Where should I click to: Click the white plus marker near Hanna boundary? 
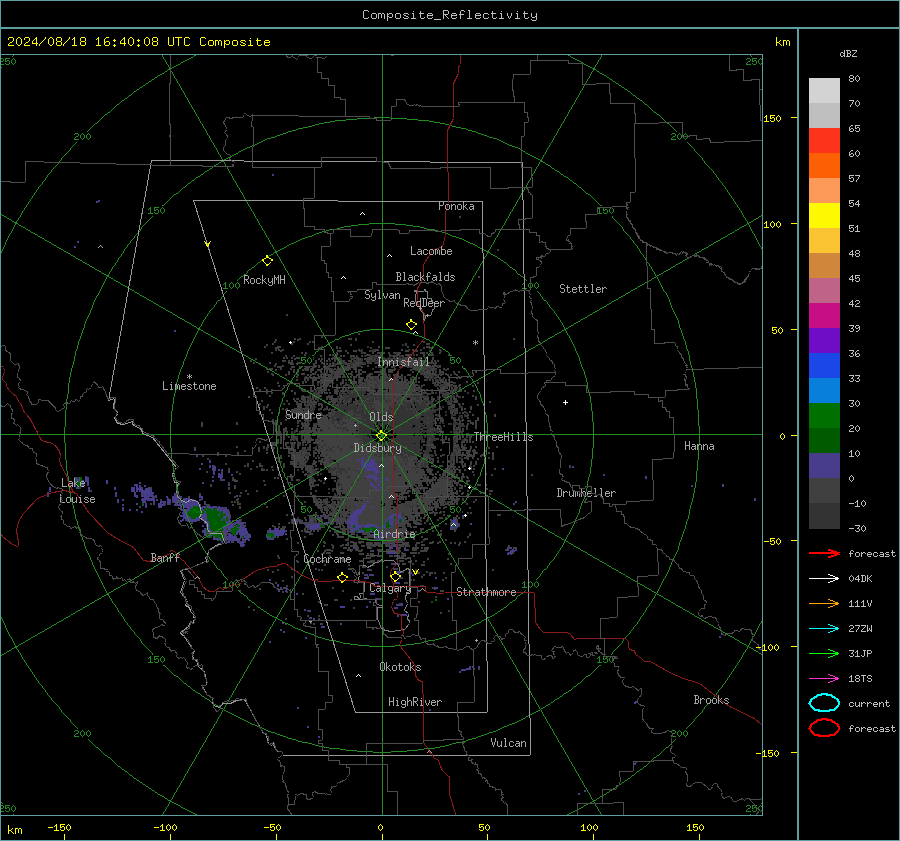(565, 402)
